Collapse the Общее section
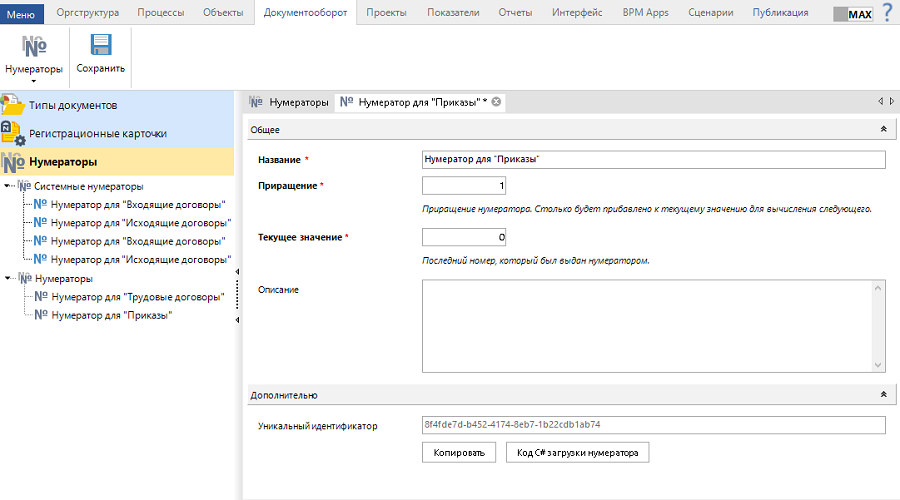 [x=882, y=129]
